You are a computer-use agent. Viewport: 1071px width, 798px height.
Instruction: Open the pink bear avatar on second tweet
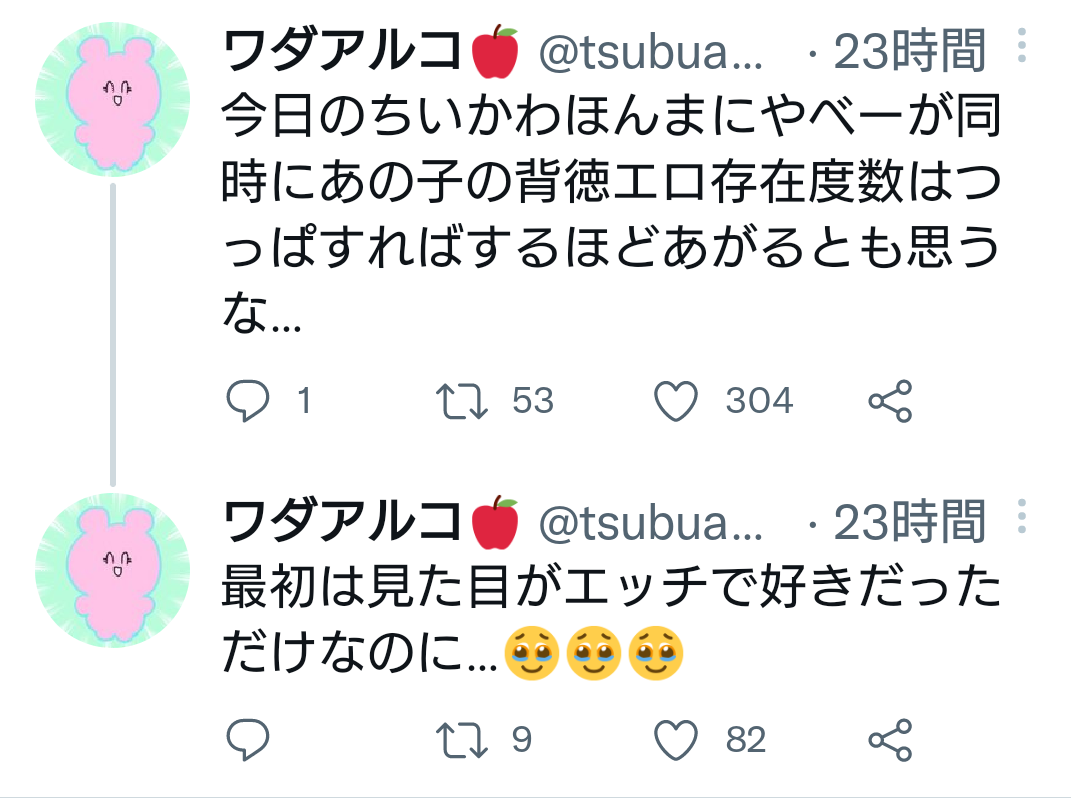tap(112, 570)
